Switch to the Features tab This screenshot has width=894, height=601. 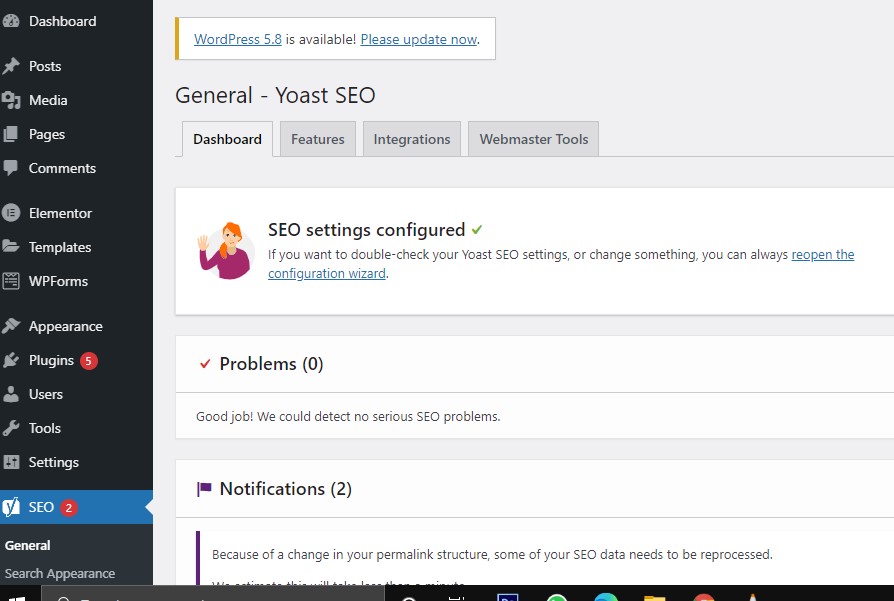pyautogui.click(x=317, y=139)
